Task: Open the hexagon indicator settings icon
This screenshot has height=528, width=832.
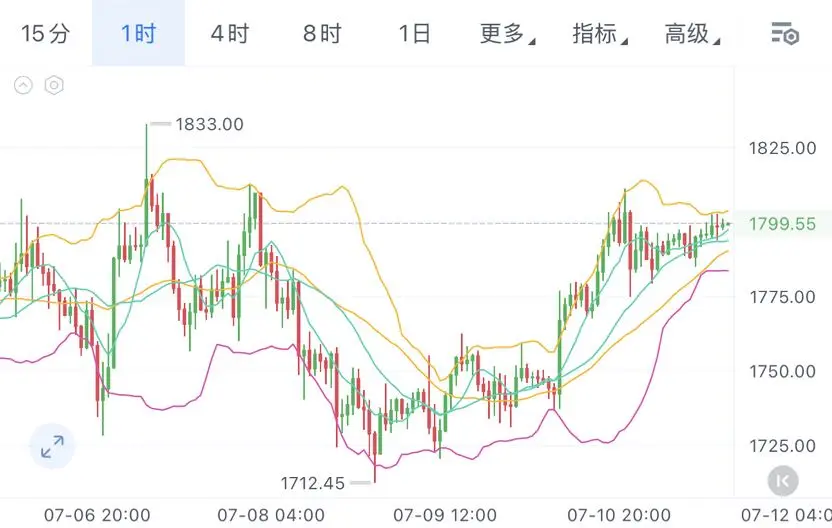Action: (x=54, y=85)
